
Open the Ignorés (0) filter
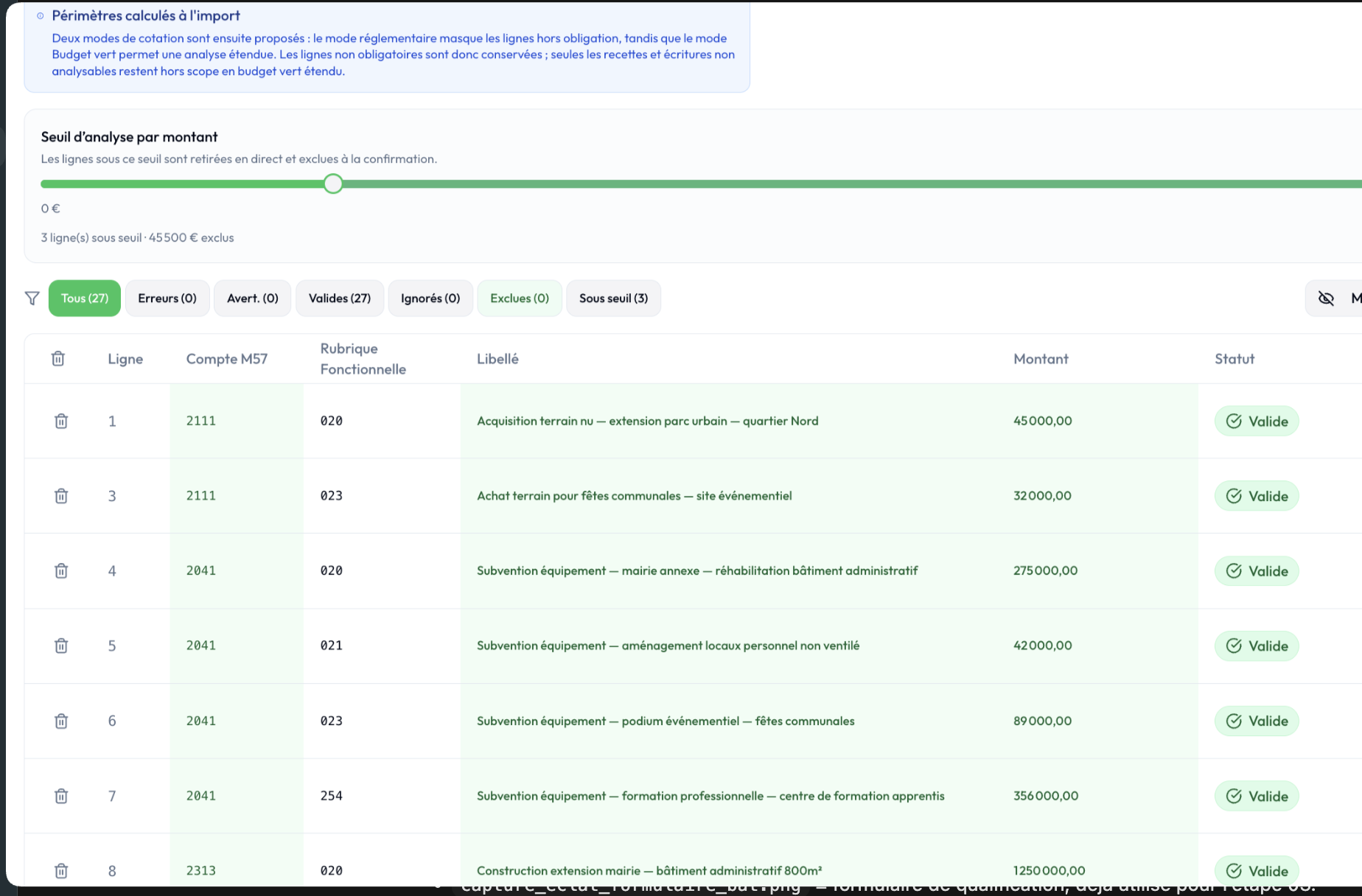pyautogui.click(x=430, y=298)
